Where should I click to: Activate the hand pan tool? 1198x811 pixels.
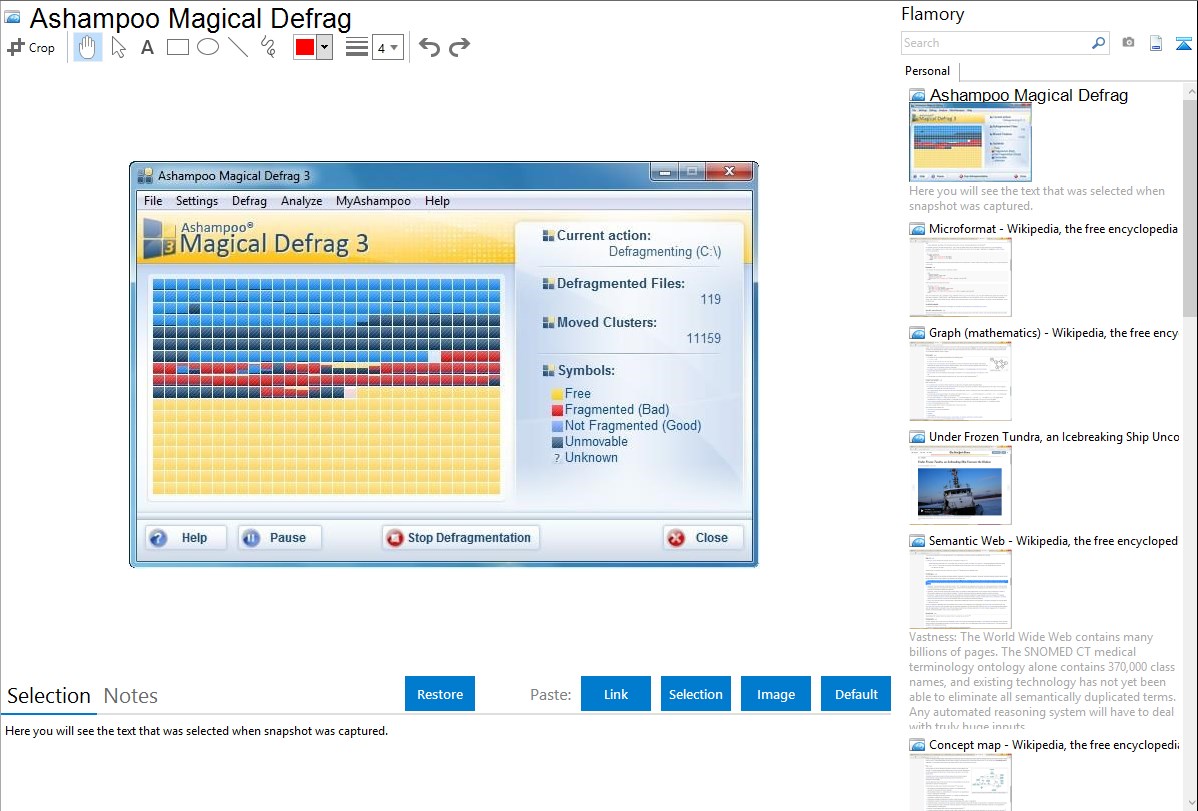point(88,47)
